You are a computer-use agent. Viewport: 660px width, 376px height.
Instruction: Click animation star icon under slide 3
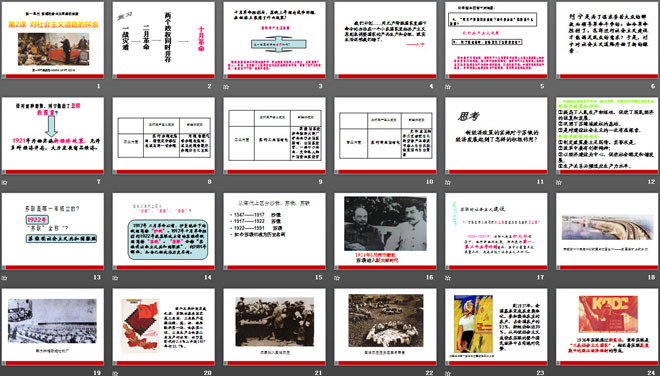point(226,87)
